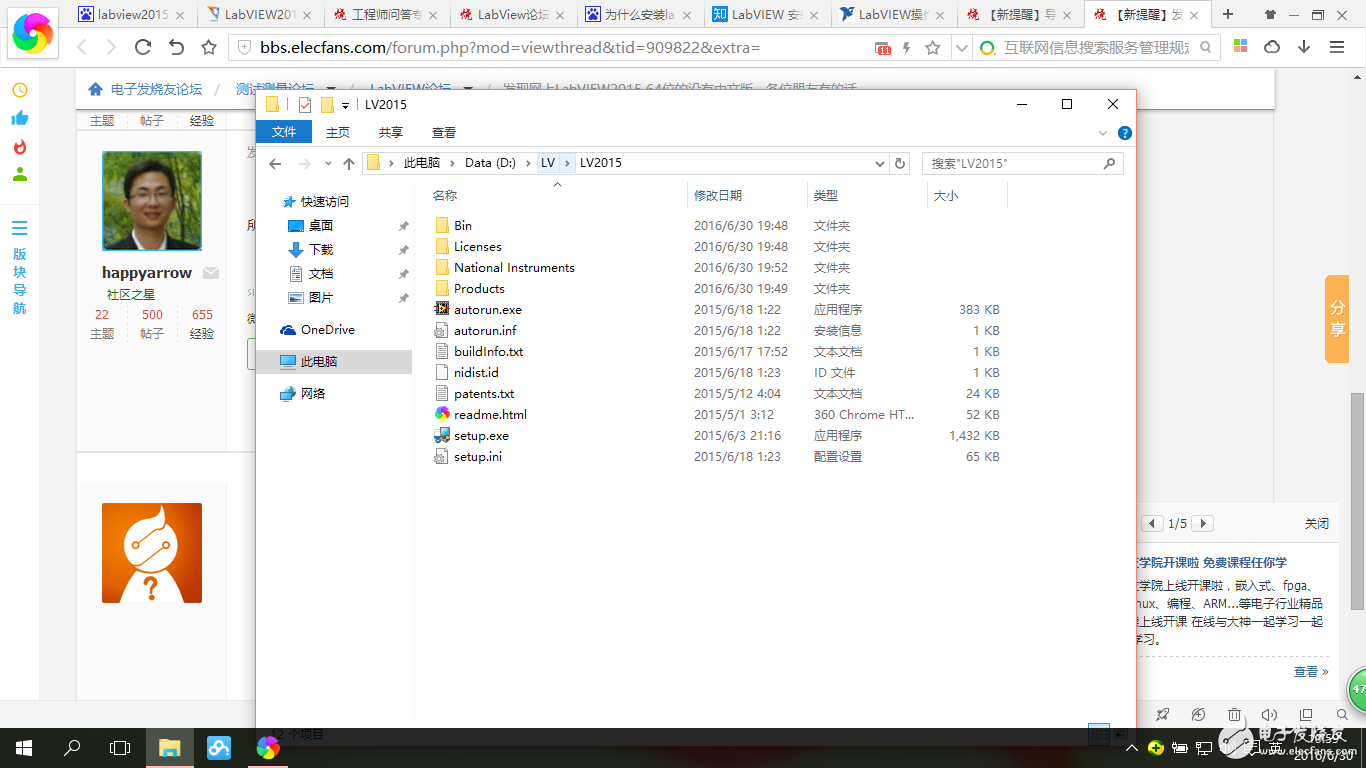
Task: Click the green user sidebar icon
Action: (19, 174)
